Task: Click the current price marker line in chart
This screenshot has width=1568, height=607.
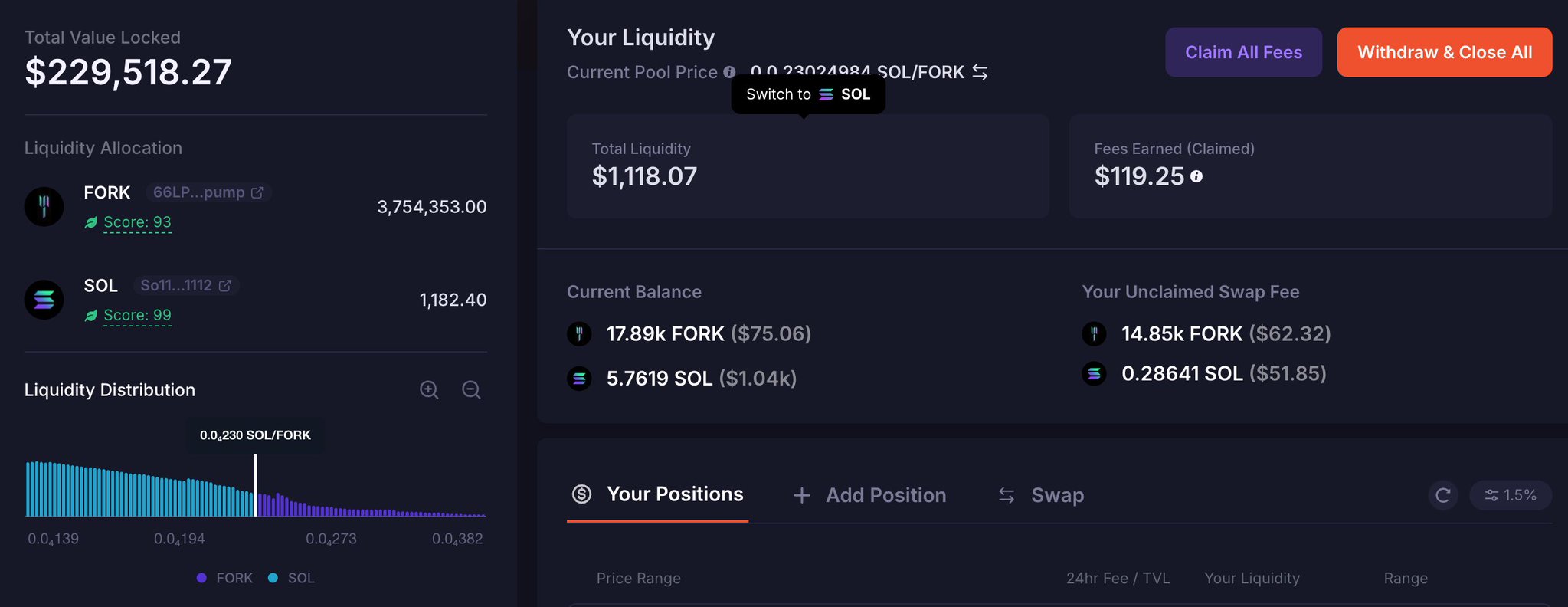Action: click(255, 485)
